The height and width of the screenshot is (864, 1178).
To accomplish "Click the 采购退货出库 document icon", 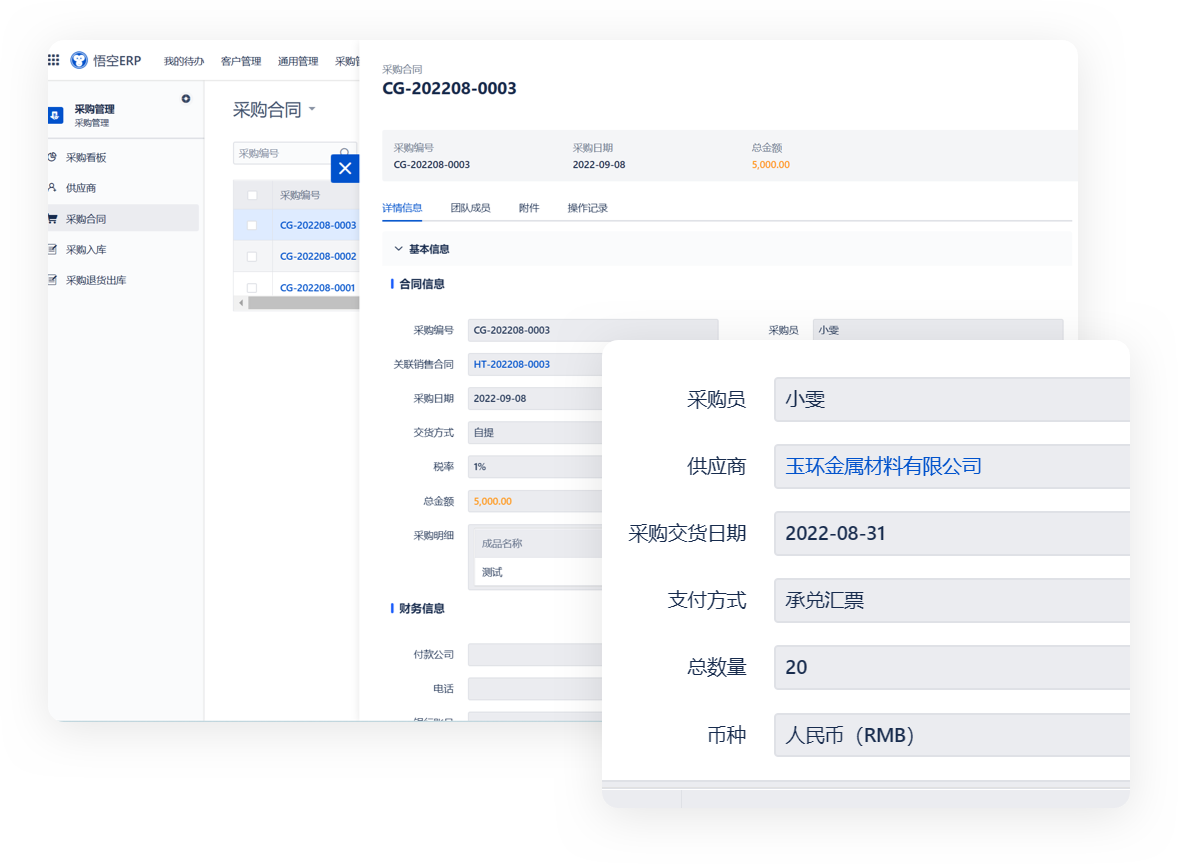I will click(52, 280).
